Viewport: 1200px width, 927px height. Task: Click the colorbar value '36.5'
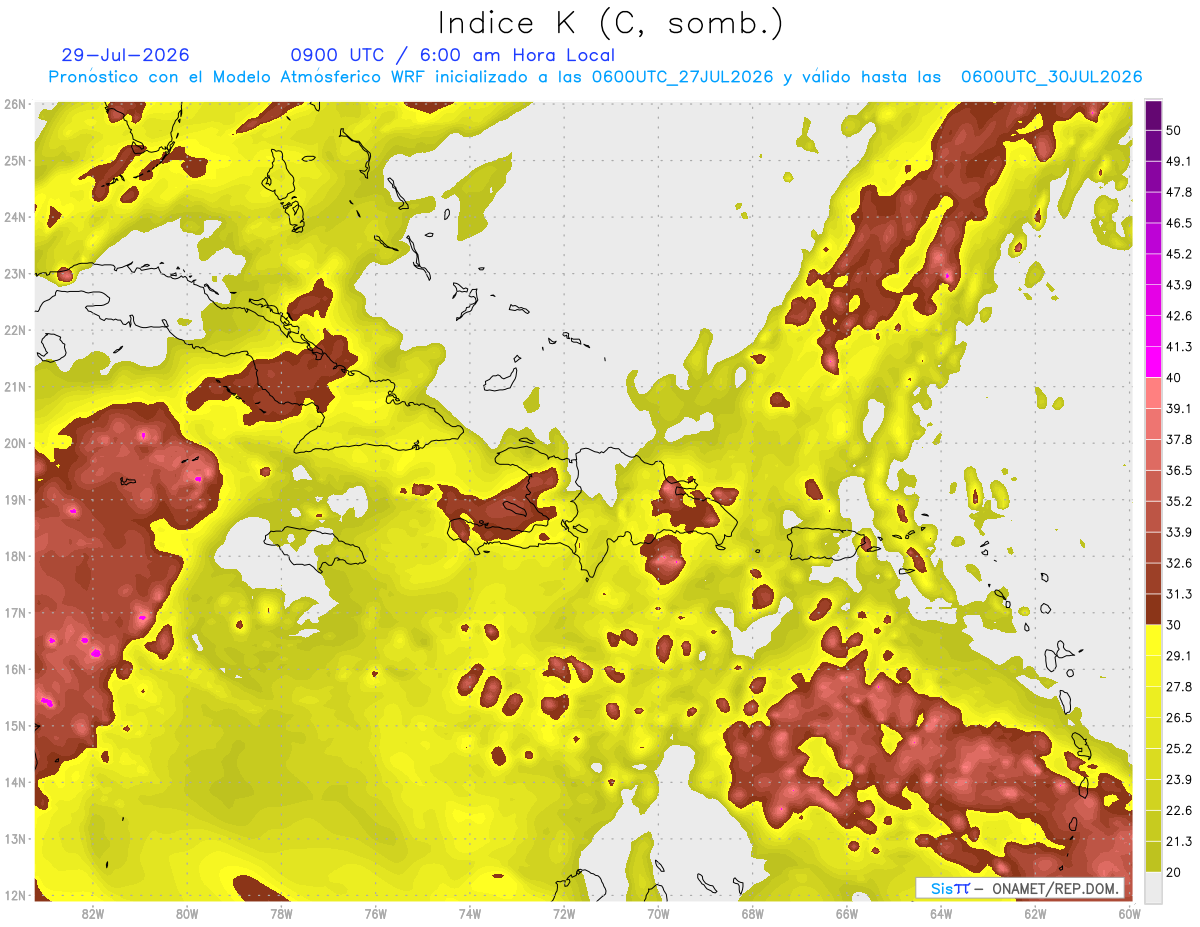tap(1178, 470)
